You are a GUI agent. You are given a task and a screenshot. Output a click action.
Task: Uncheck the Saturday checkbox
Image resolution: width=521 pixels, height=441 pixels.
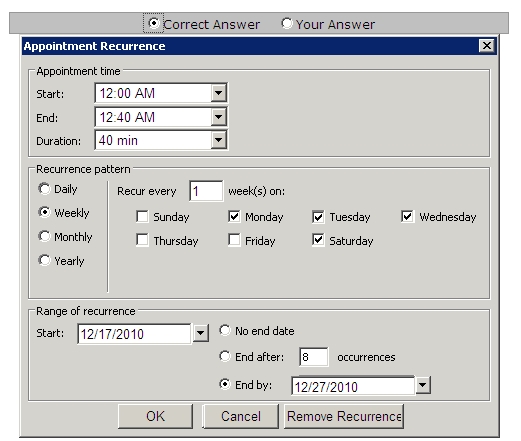318,240
